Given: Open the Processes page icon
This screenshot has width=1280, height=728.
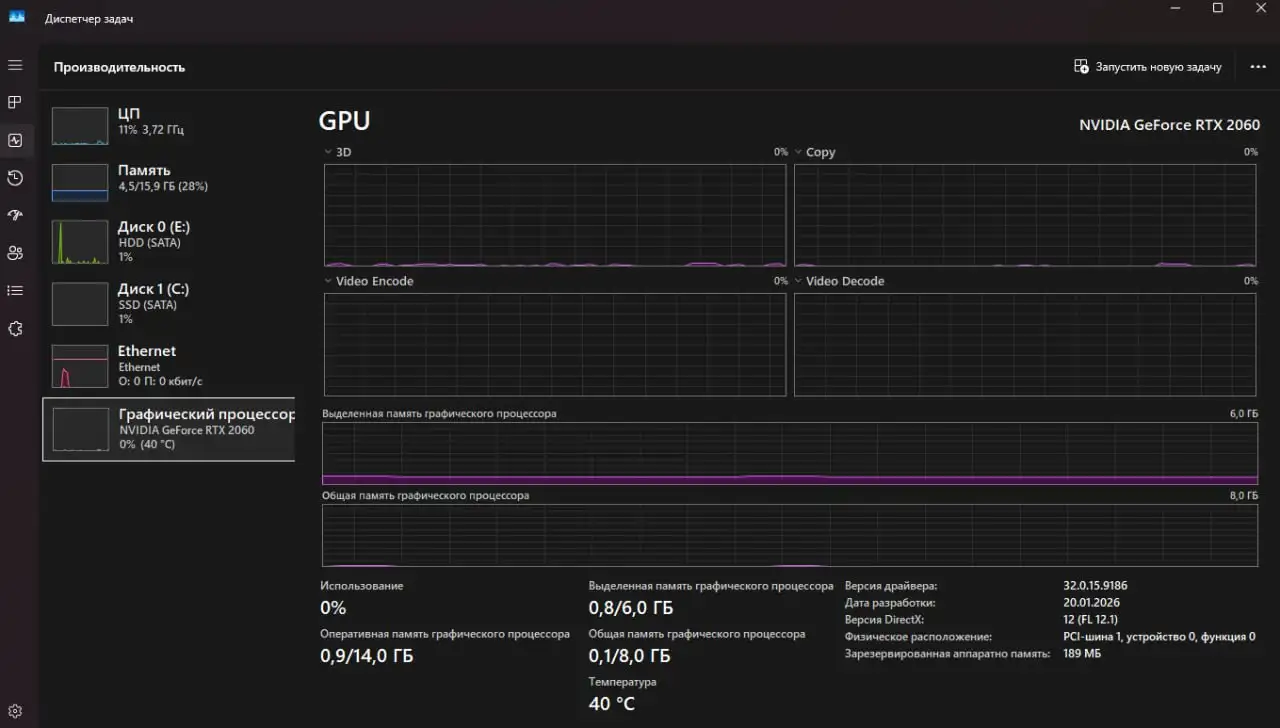Looking at the screenshot, I should 15,102.
